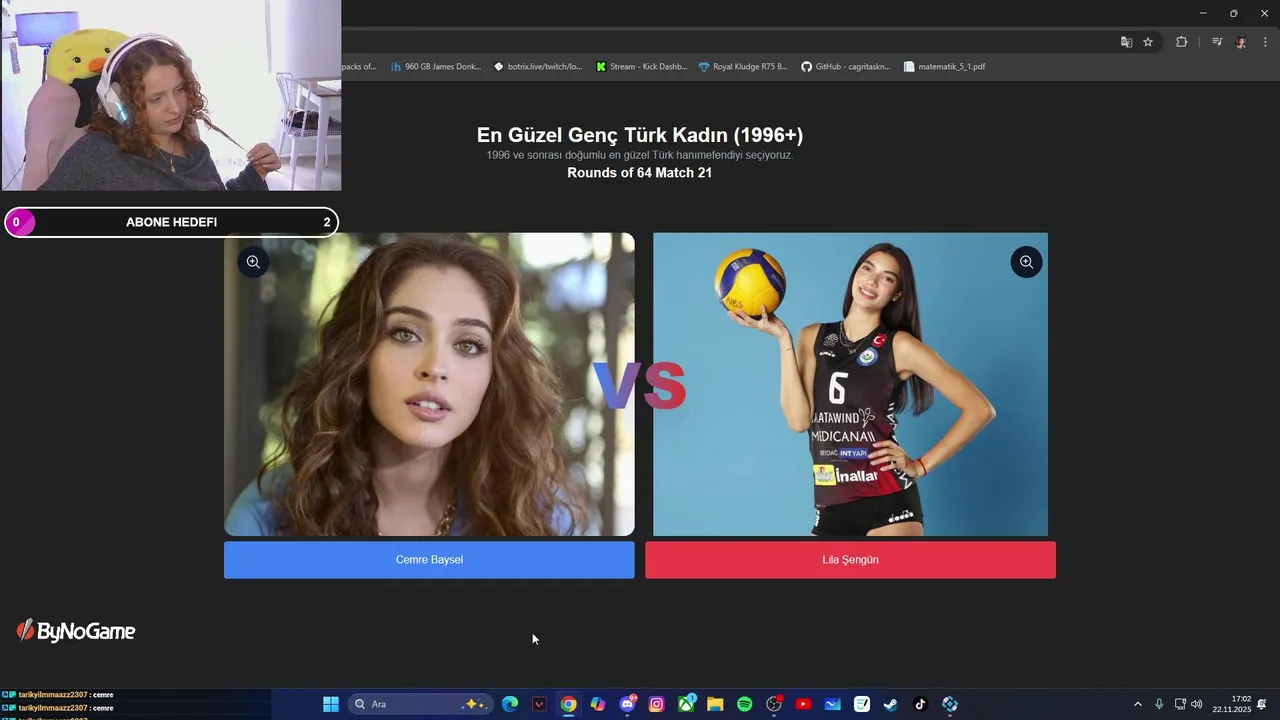
Task: Click the microphone tray icon
Action: click(1159, 704)
